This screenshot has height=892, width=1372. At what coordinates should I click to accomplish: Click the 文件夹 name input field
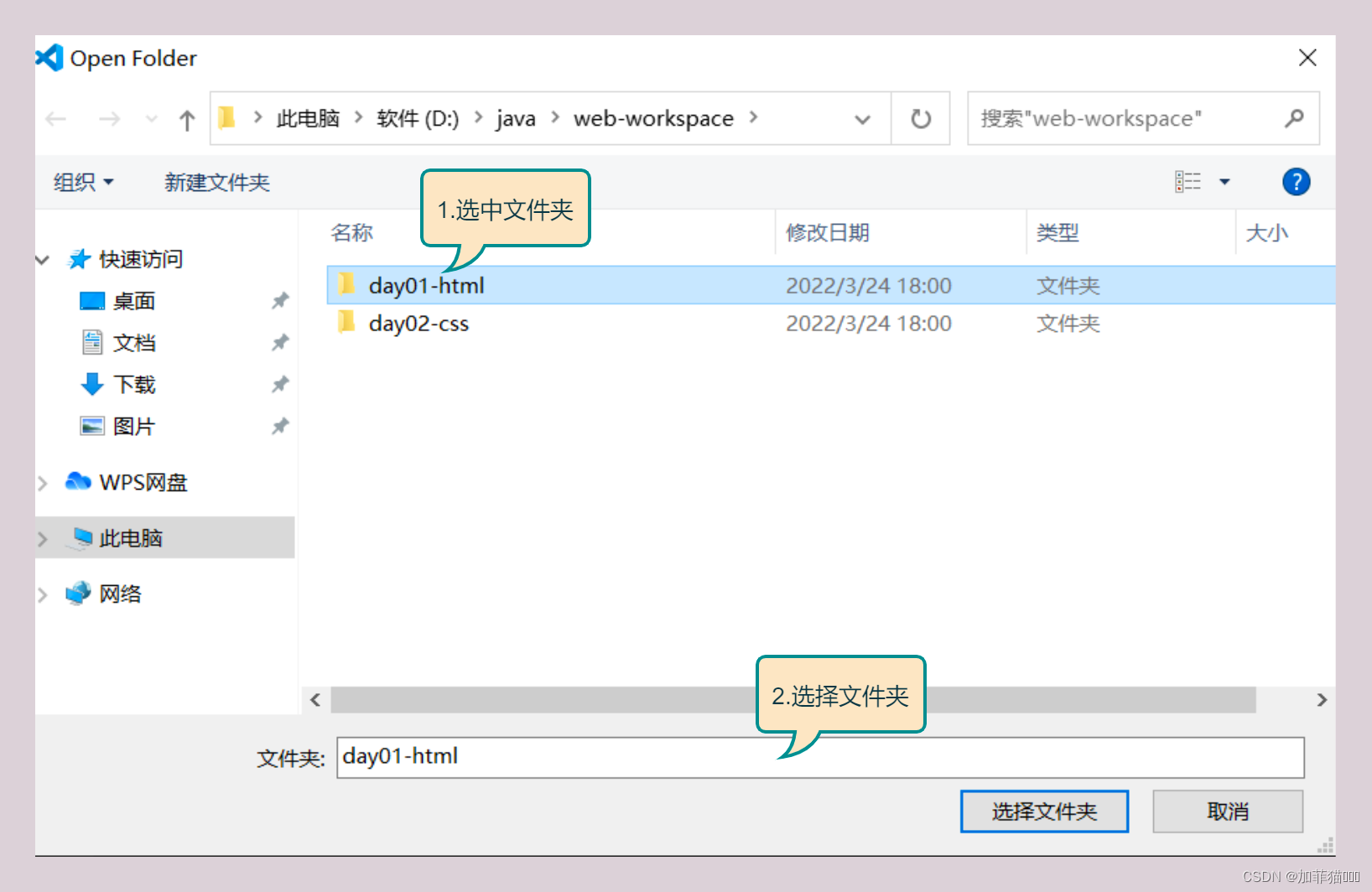click(820, 757)
